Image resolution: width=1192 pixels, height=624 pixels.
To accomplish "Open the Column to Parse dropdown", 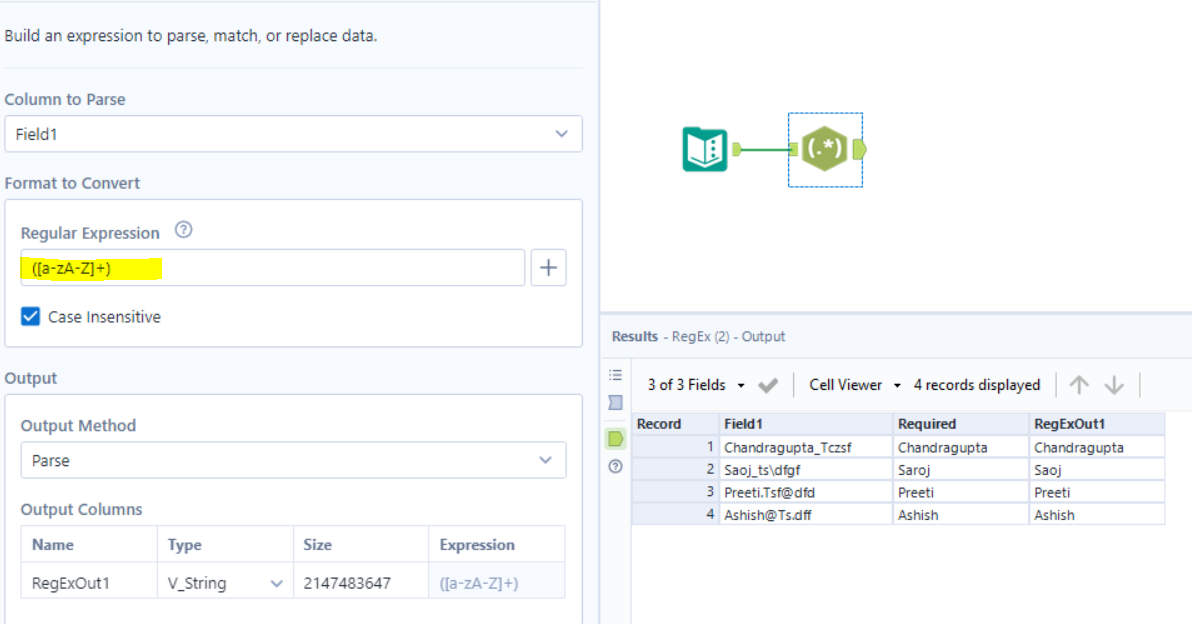I will [x=293, y=133].
